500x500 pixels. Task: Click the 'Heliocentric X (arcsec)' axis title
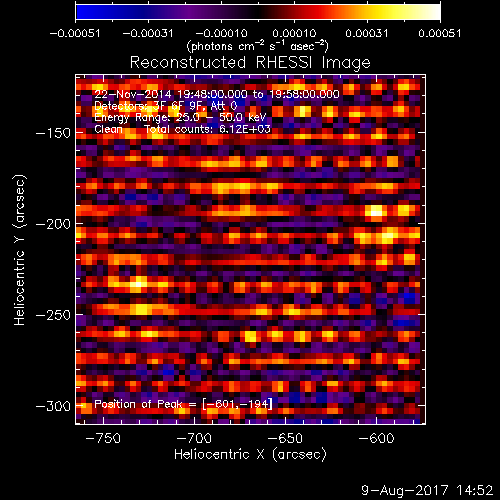coord(250,455)
